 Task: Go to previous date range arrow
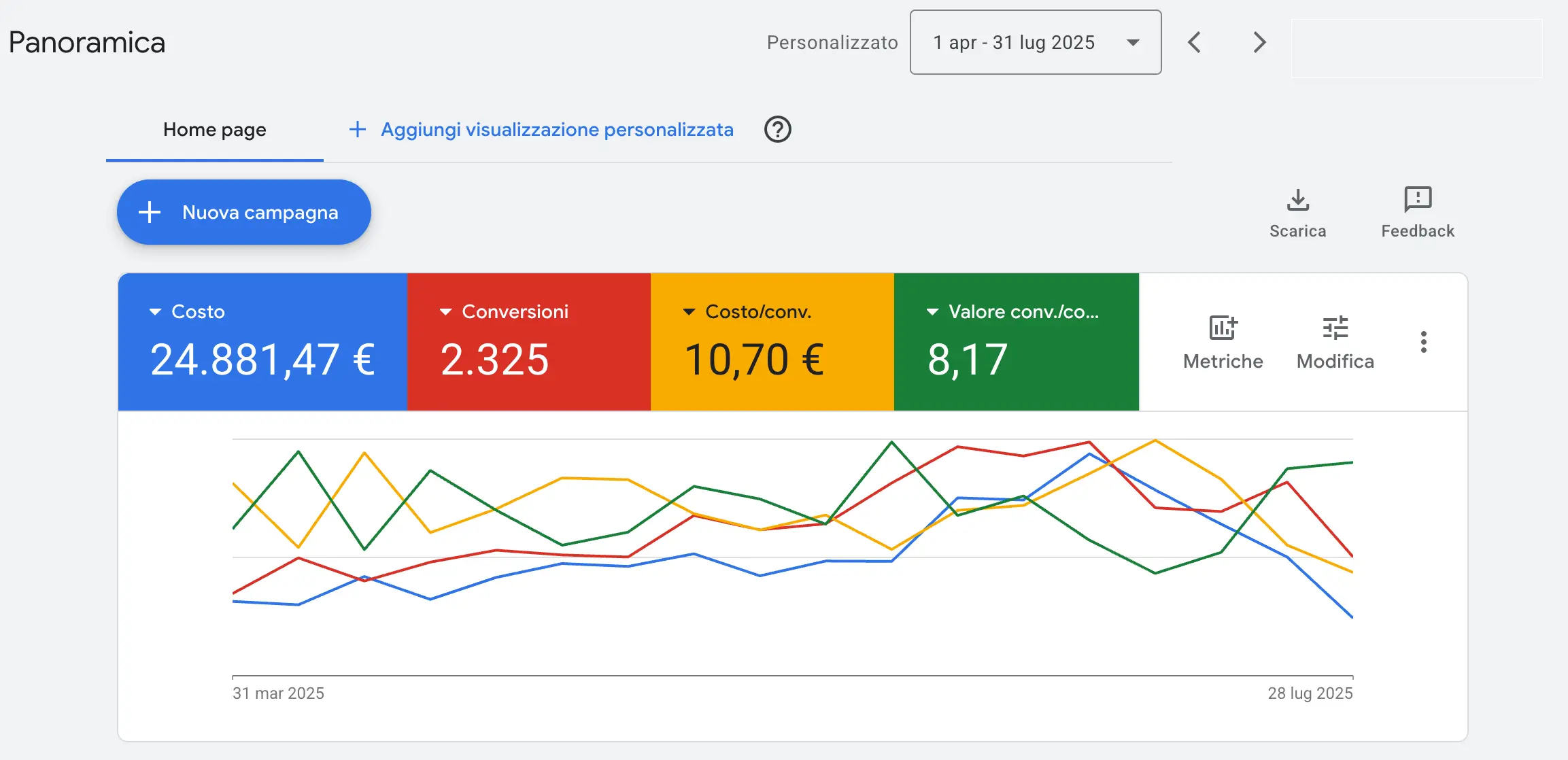click(1195, 42)
